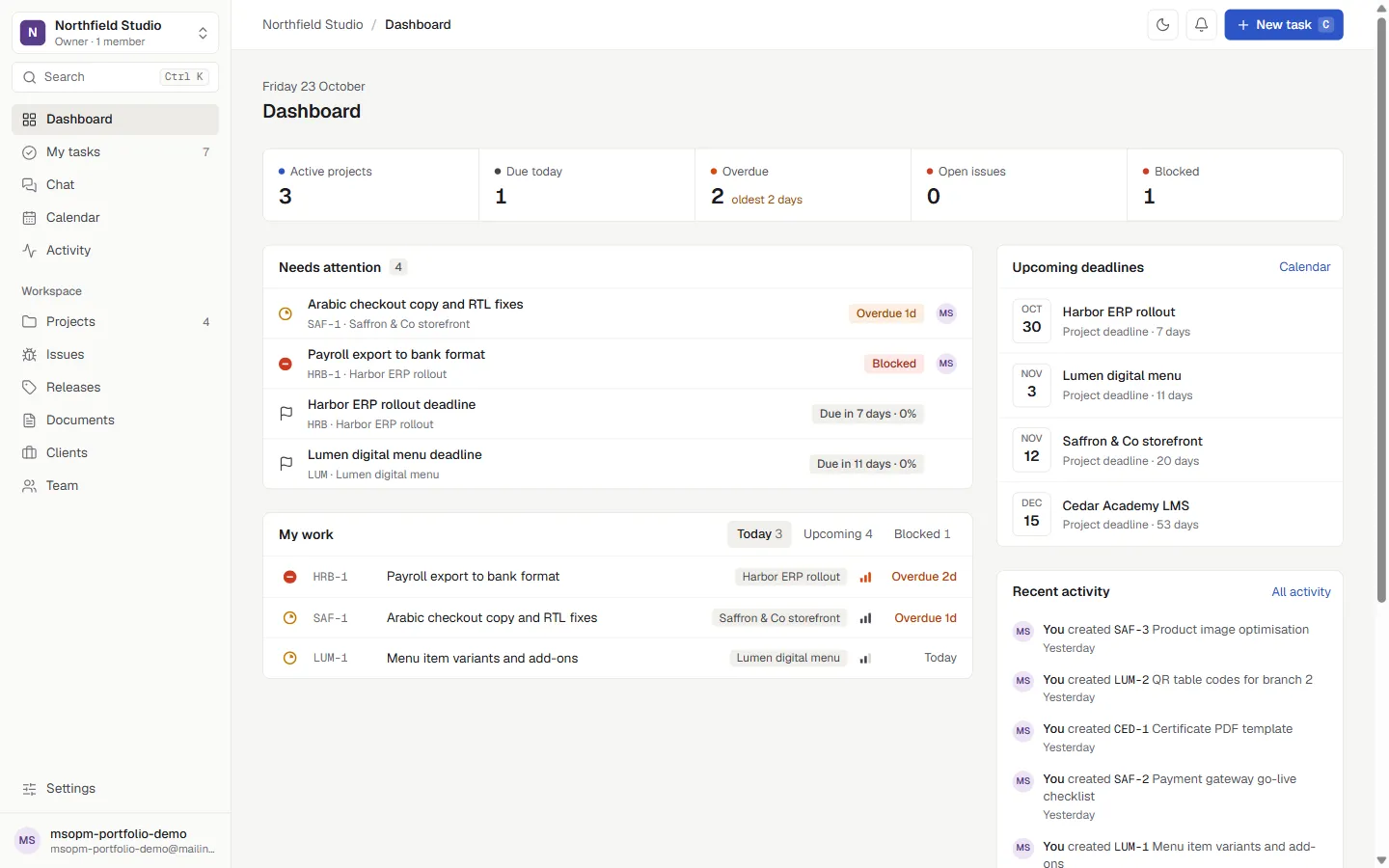Click the Chat icon in sidebar

tap(29, 185)
